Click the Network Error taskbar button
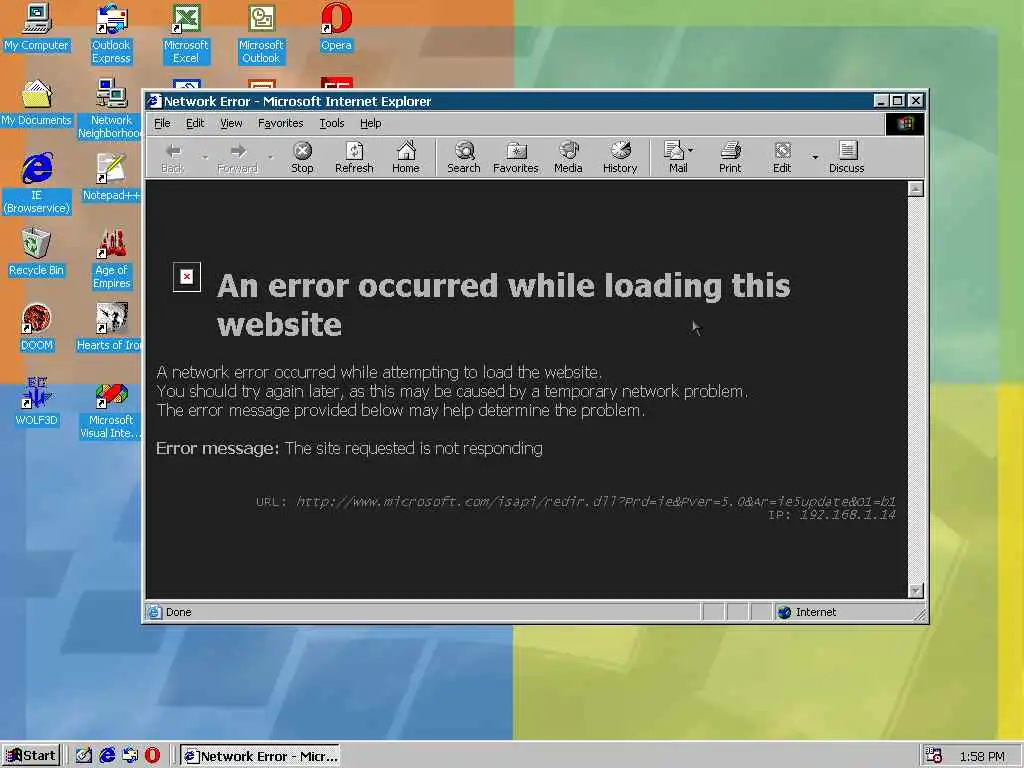Image resolution: width=1024 pixels, height=768 pixels. pyautogui.click(x=260, y=756)
